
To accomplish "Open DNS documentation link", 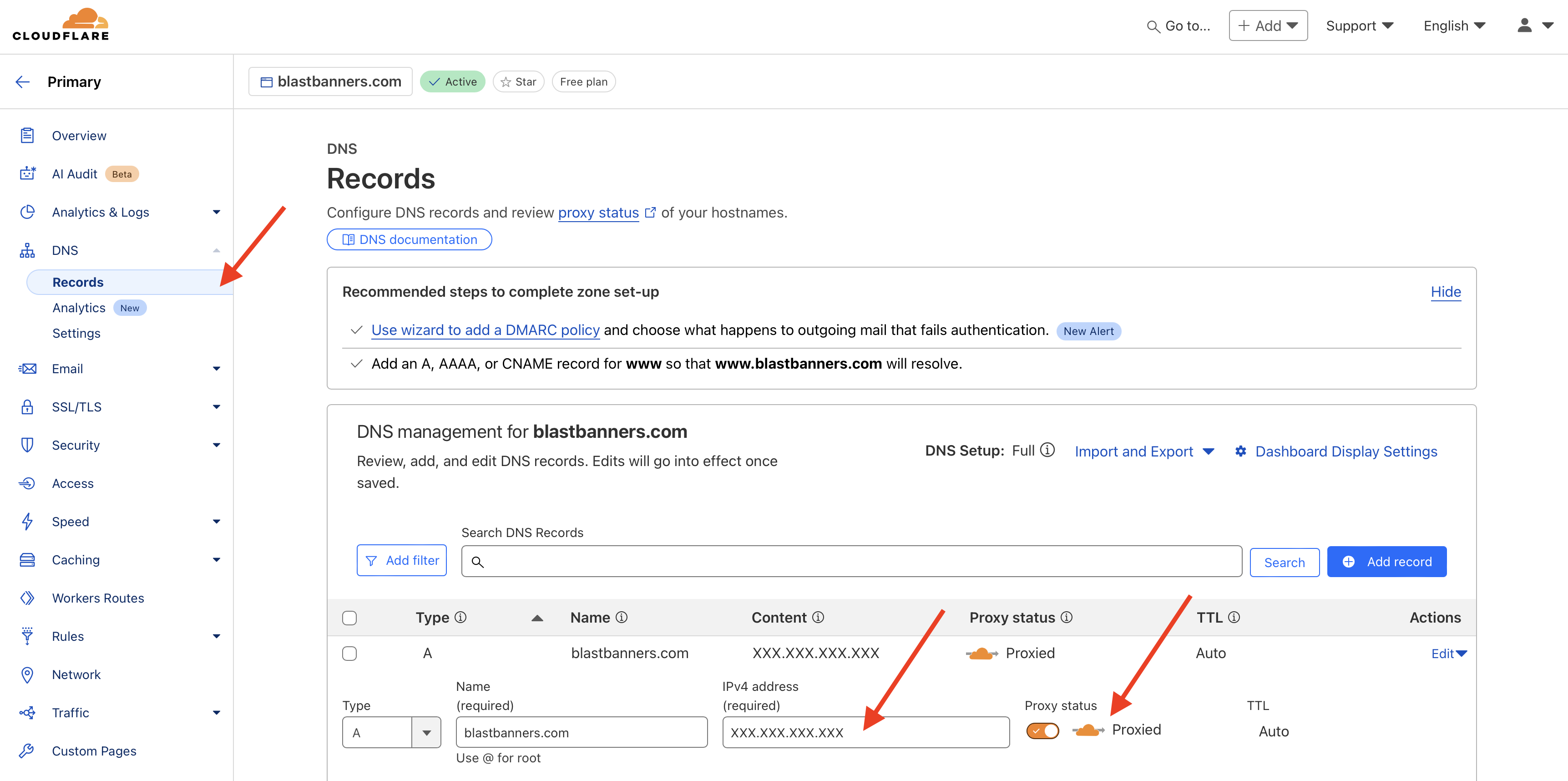I will click(409, 239).
